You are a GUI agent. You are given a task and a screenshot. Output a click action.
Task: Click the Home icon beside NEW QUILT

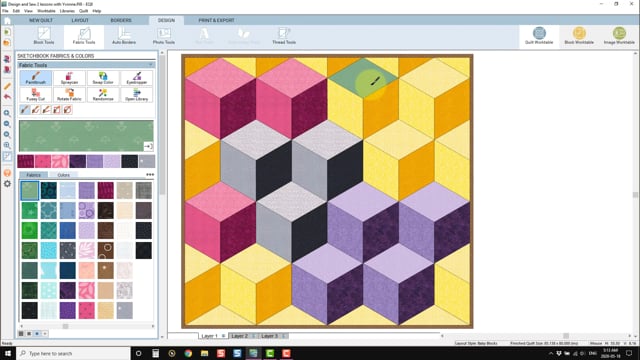[7, 20]
